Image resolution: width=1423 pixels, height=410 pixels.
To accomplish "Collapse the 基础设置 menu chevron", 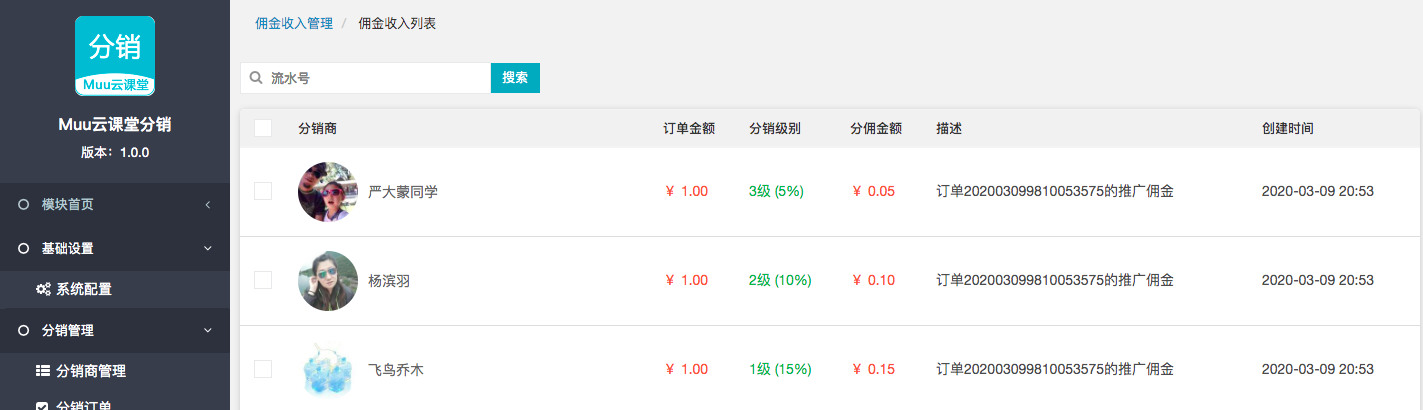I will (x=207, y=248).
